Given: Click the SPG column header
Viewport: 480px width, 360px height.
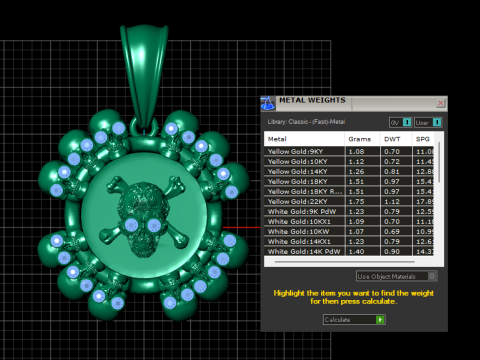Looking at the screenshot, I should [x=423, y=139].
